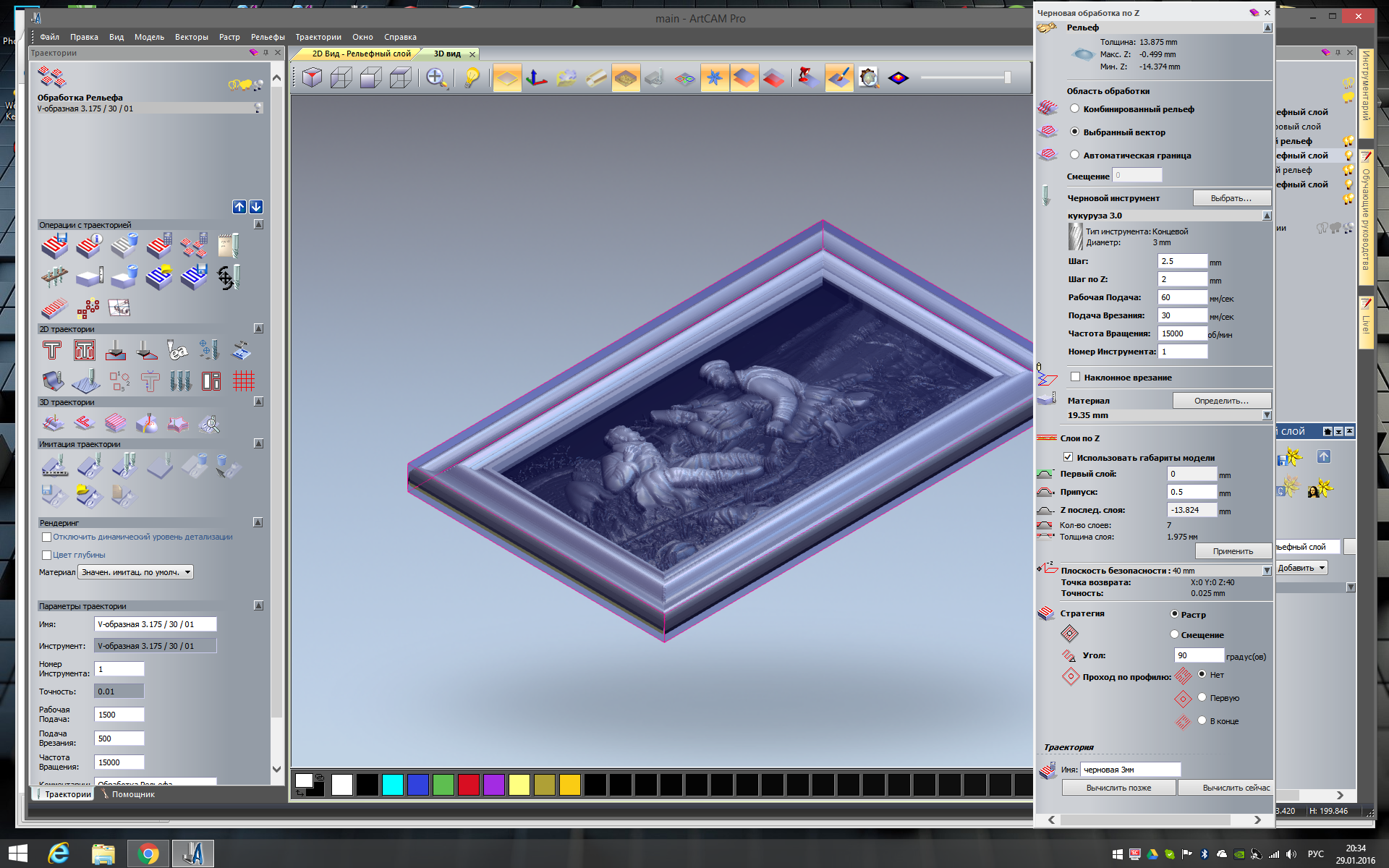Open the Рельефы menu
1389x868 pixels.
pyautogui.click(x=268, y=37)
